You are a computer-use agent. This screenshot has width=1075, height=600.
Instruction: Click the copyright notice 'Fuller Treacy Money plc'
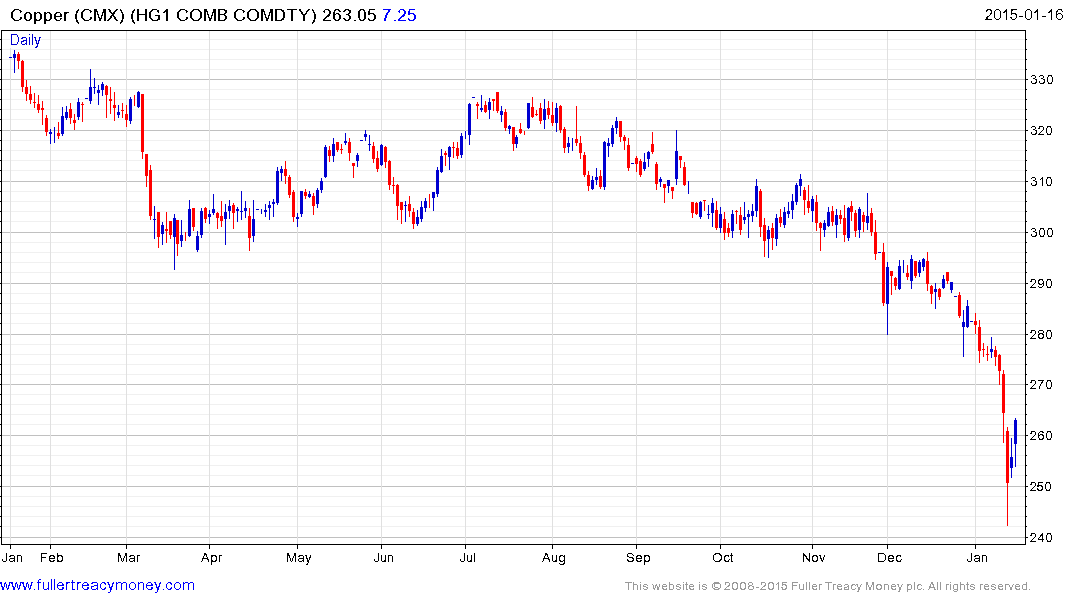pyautogui.click(x=857, y=586)
